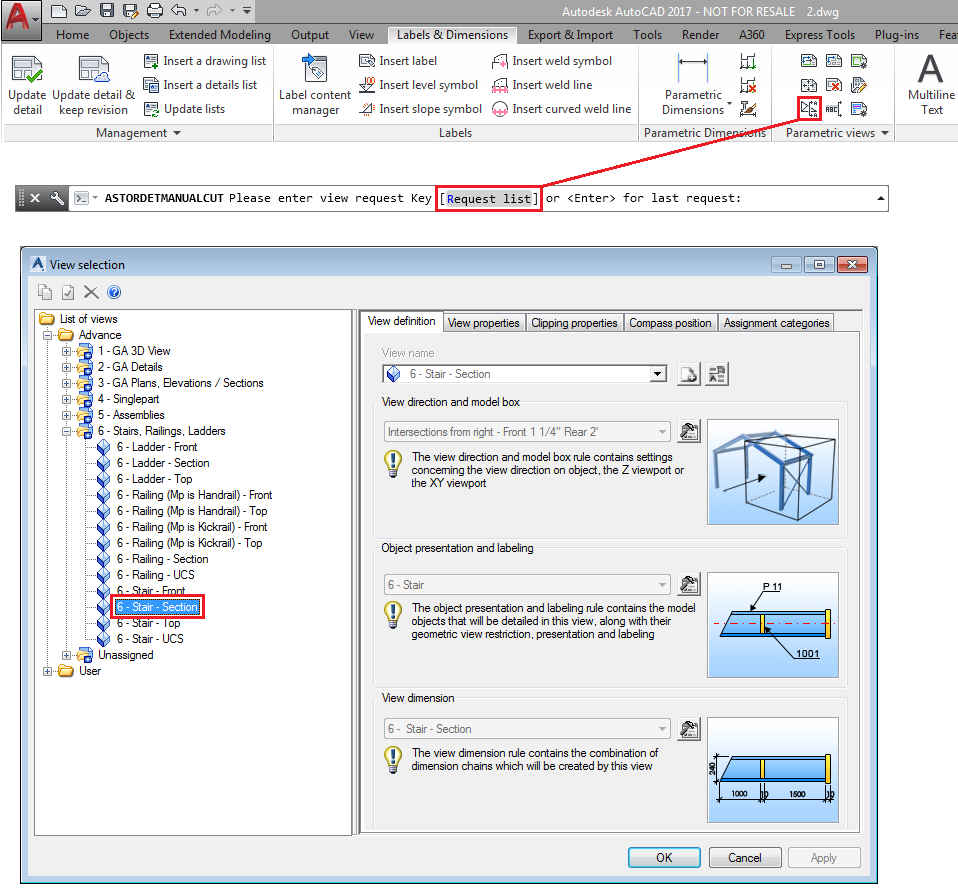Expand the 1 - GA 3D View node

tap(66, 351)
